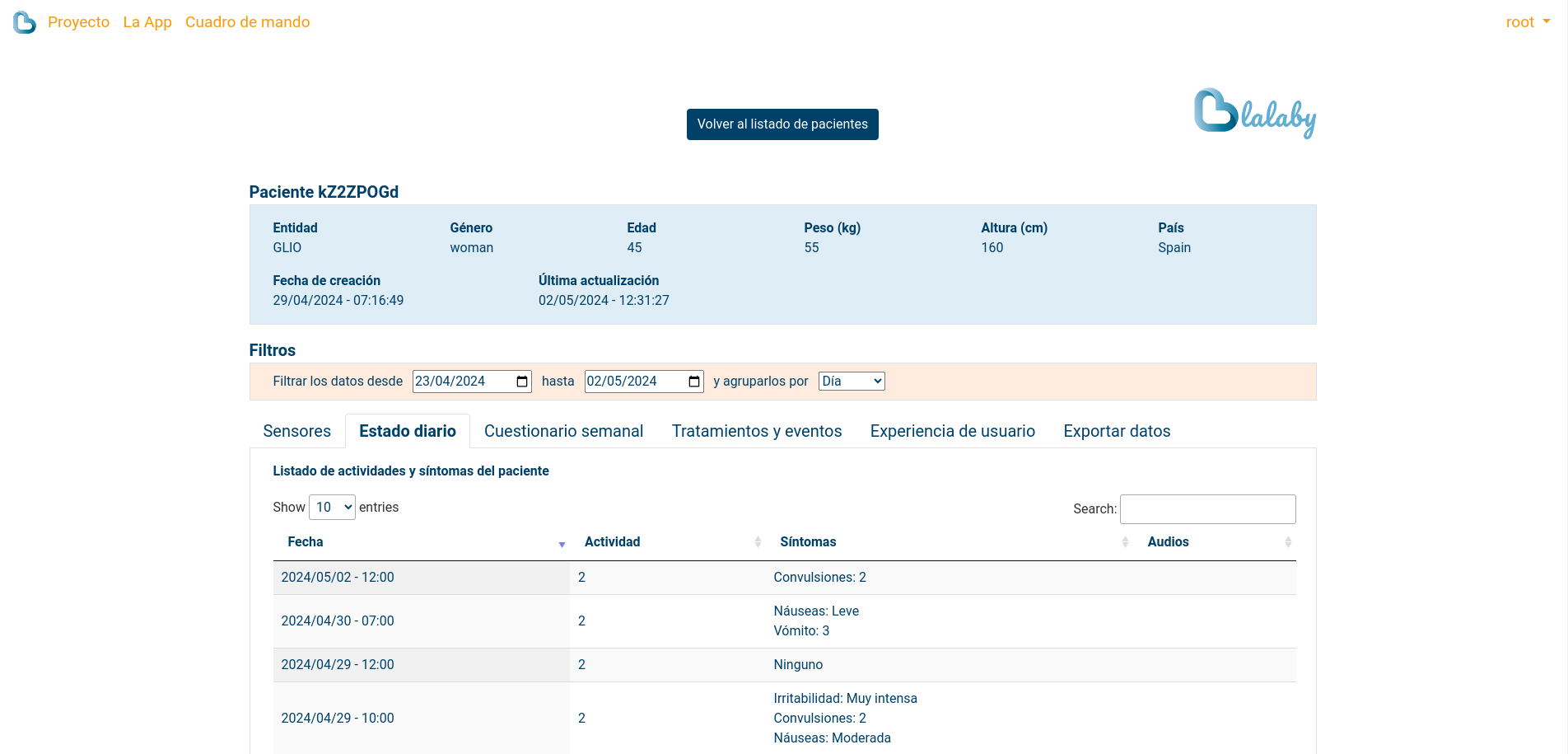
Task: Select the Tratamientos y eventos tab
Action: coord(756,431)
